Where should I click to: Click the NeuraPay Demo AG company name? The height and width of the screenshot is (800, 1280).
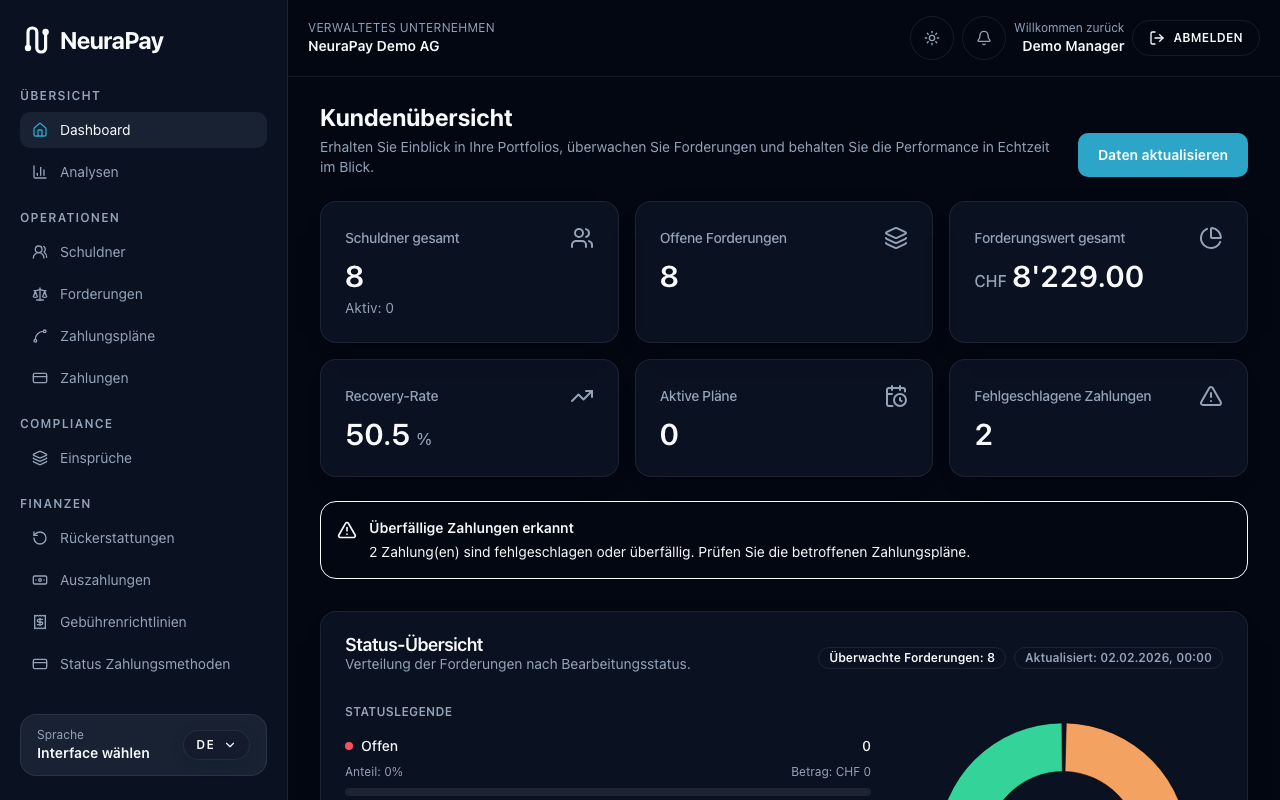click(373, 46)
